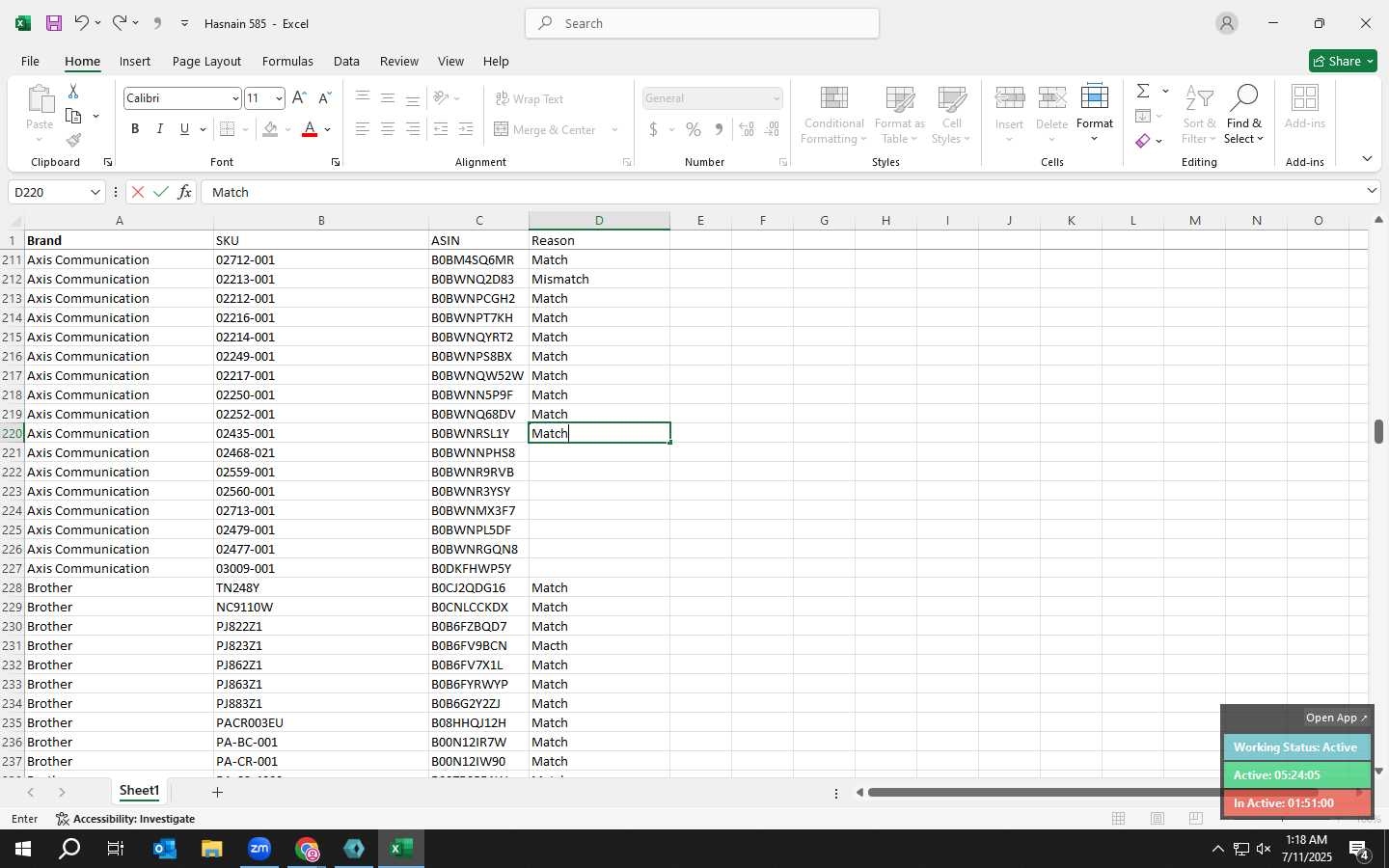This screenshot has width=1389, height=868.
Task: Apply Comma Style number format
Action: [719, 129]
